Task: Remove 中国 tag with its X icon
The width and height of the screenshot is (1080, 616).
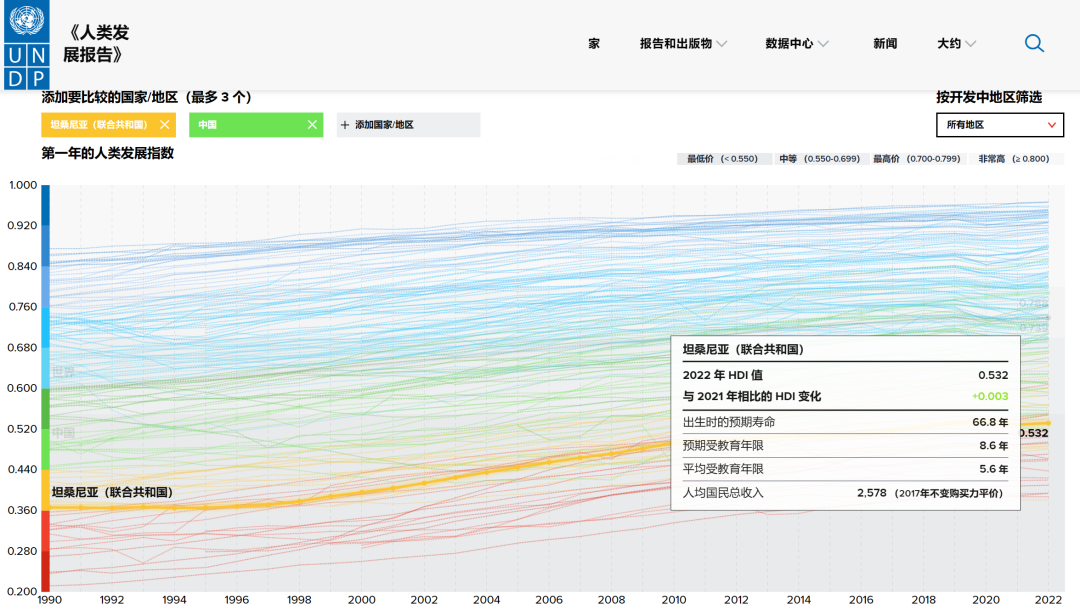Action: coord(312,125)
